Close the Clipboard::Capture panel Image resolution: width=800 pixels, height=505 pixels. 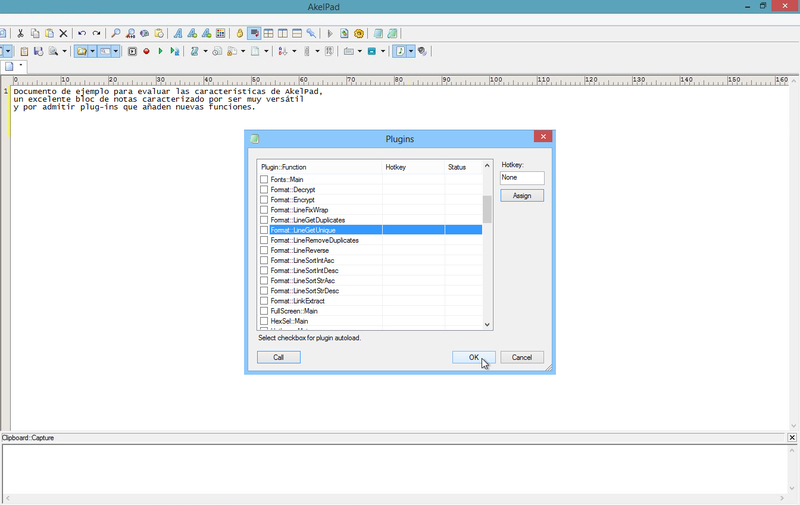coord(792,438)
